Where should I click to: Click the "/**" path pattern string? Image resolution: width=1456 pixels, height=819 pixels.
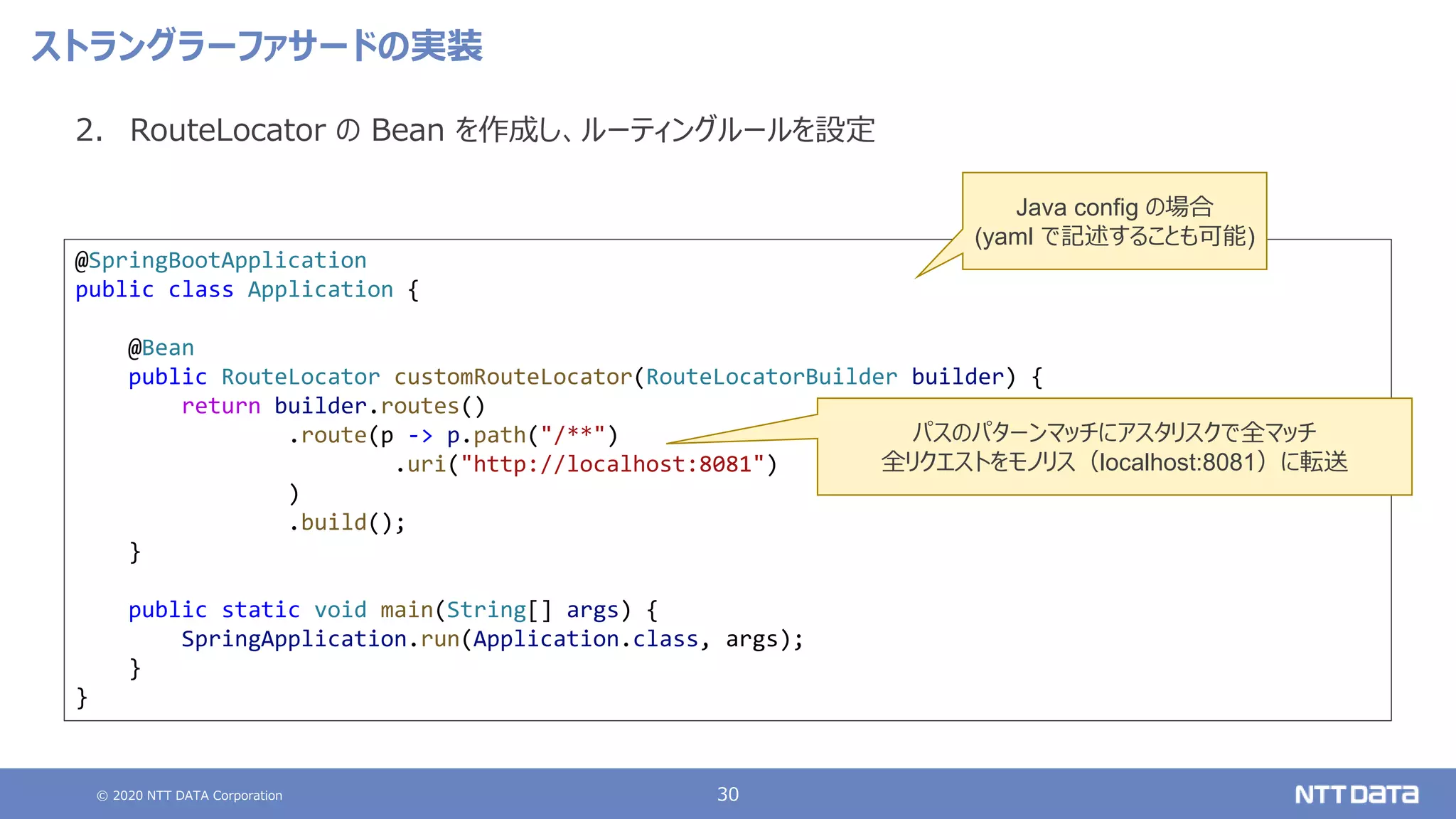click(x=572, y=435)
